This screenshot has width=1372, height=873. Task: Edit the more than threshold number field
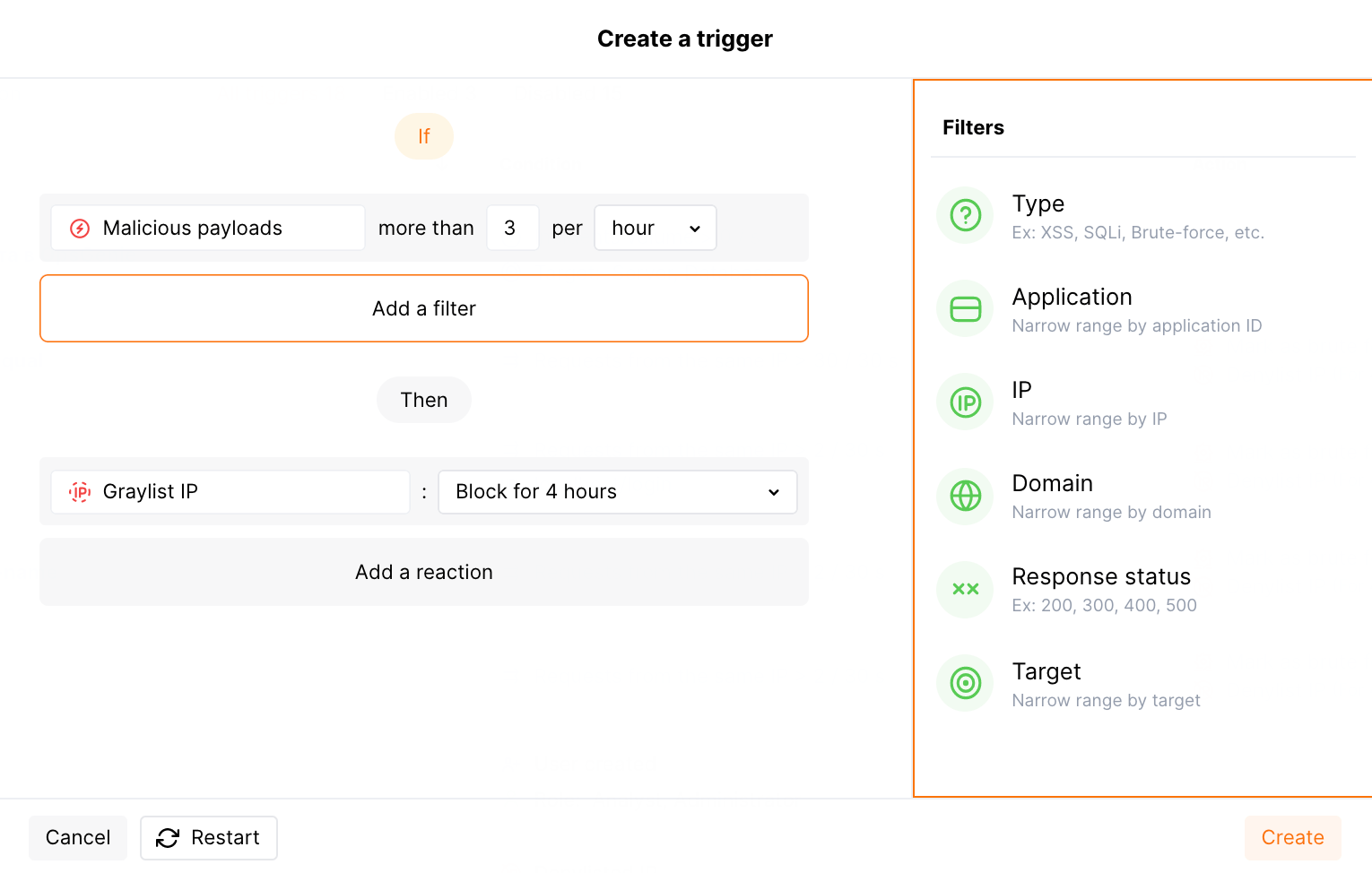512,229
